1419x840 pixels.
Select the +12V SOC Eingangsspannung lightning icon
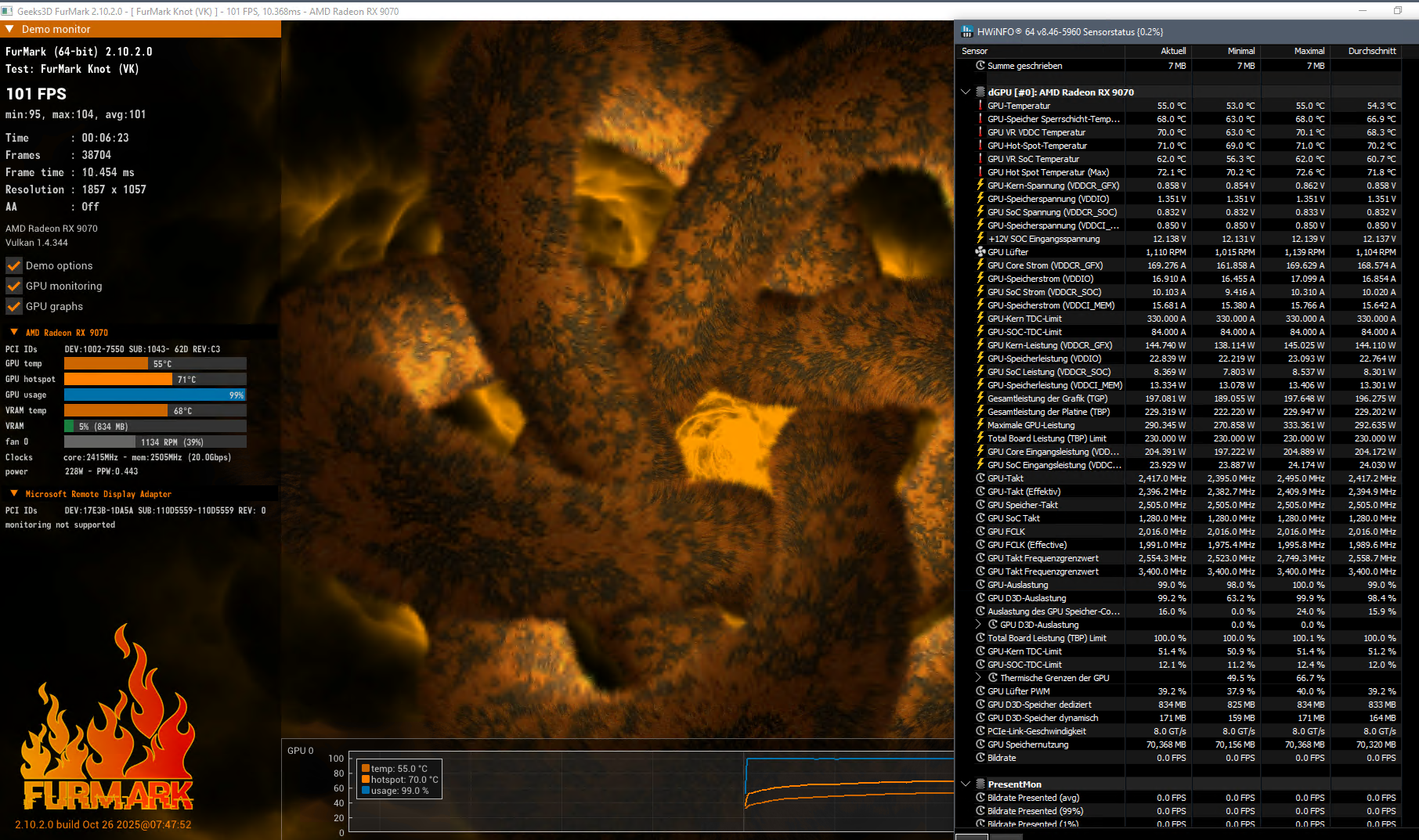pos(980,239)
